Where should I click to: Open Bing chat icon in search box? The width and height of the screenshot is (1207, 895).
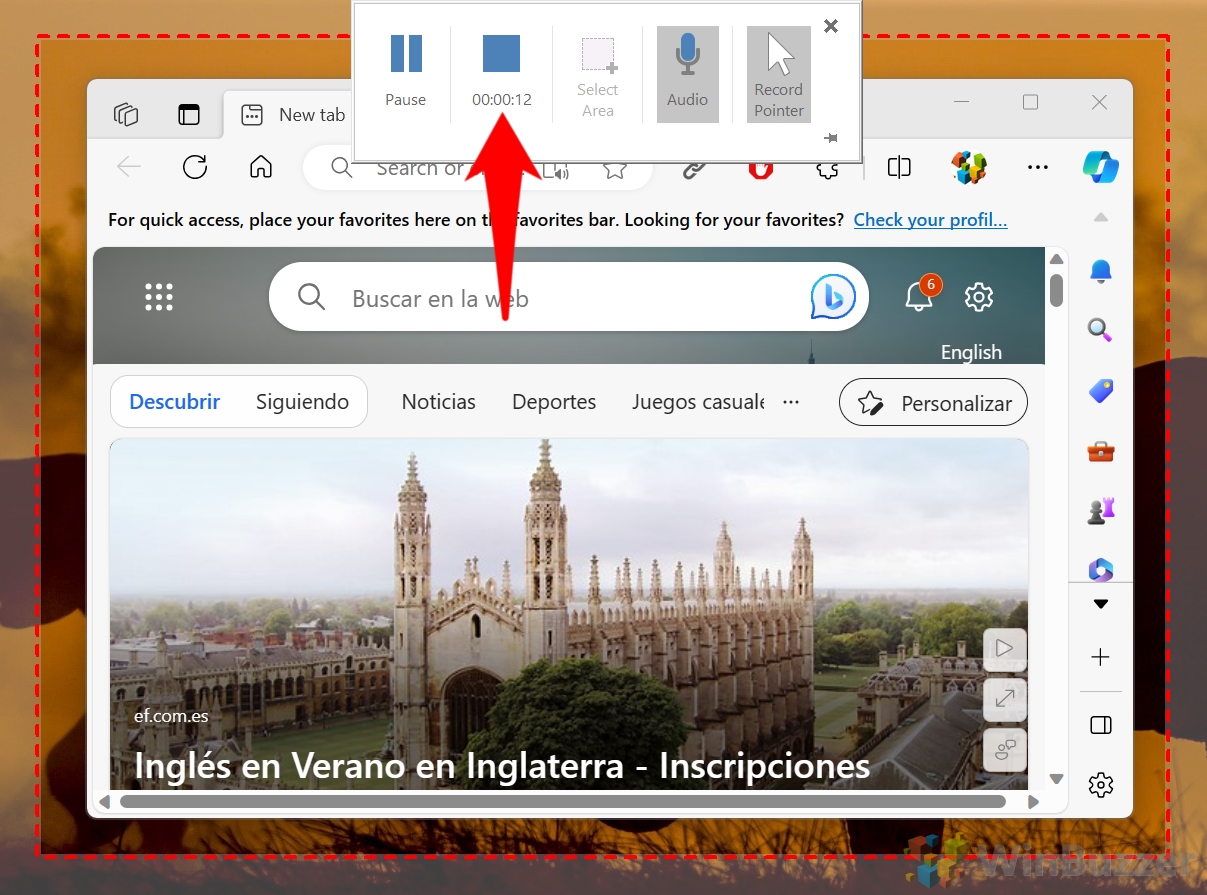(x=833, y=297)
